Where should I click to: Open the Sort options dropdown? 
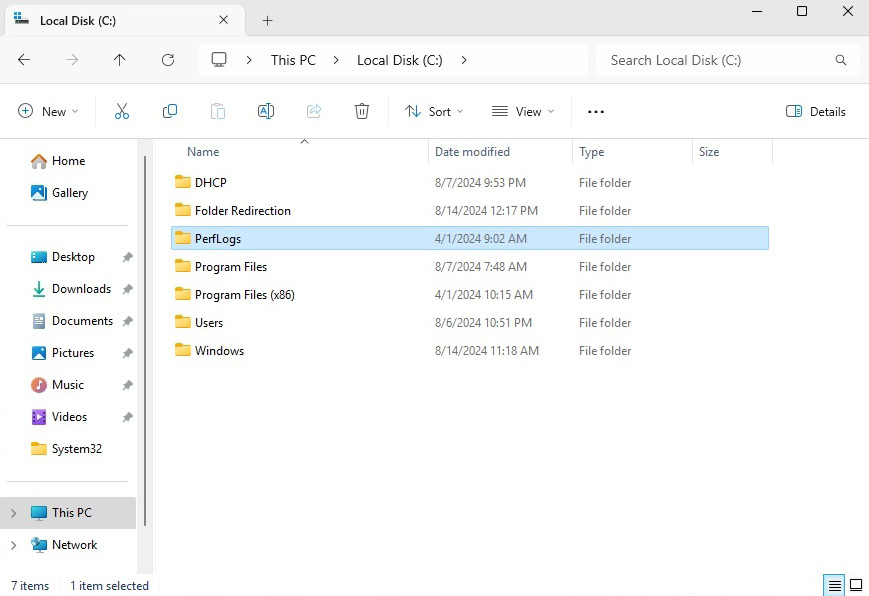coord(433,111)
